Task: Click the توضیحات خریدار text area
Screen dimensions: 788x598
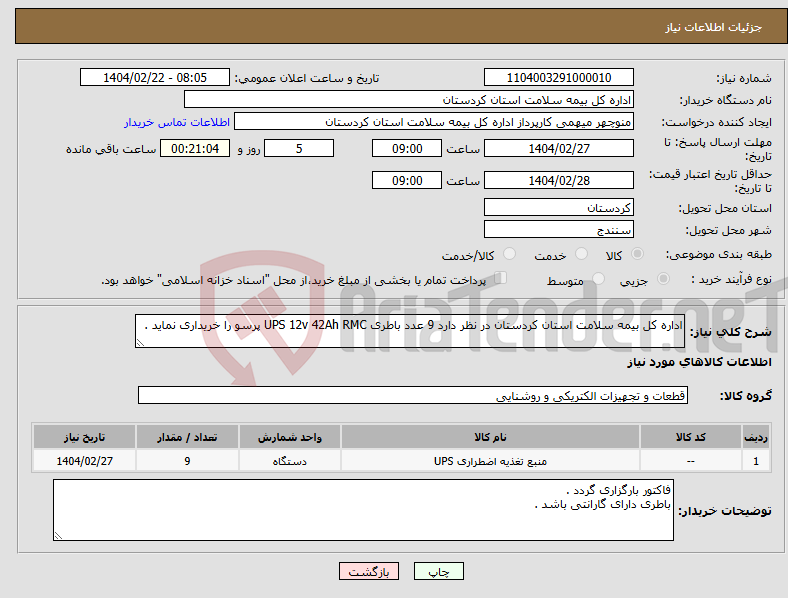Action: click(363, 510)
